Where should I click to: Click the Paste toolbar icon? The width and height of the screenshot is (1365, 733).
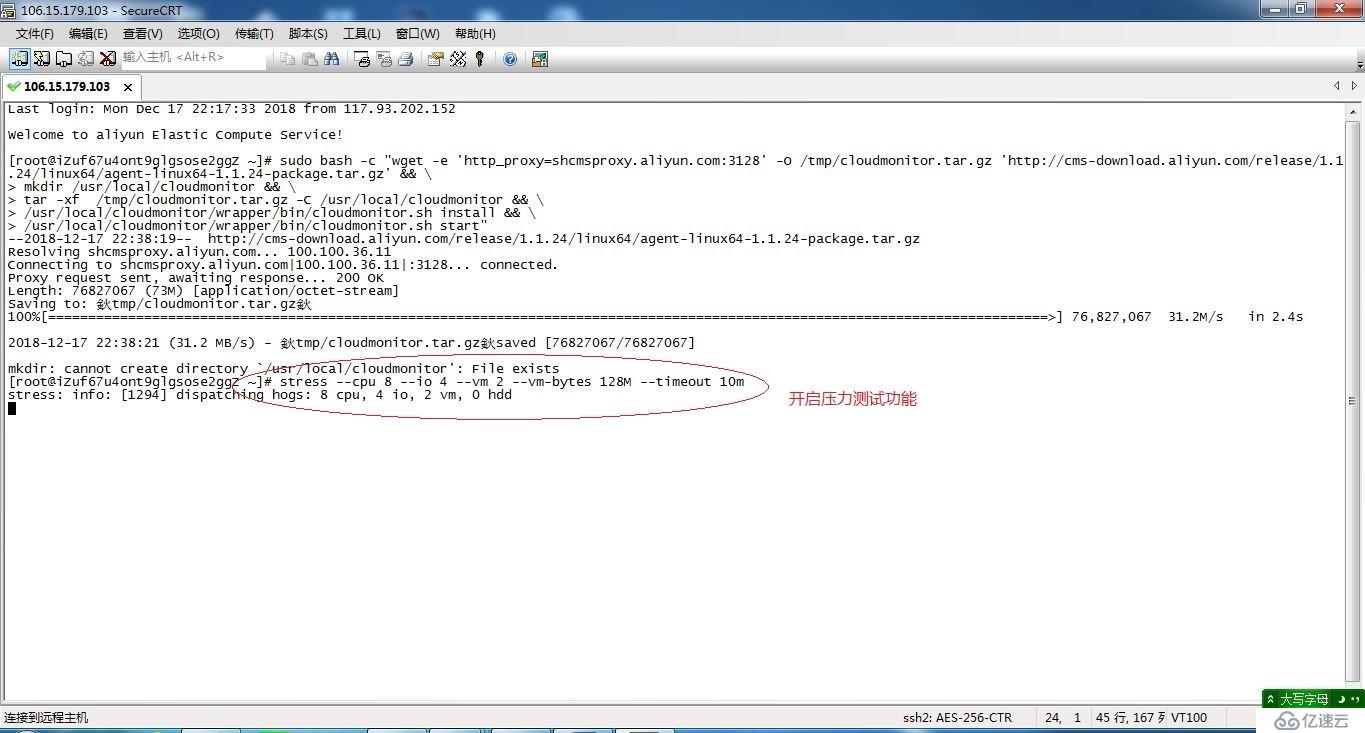point(310,59)
